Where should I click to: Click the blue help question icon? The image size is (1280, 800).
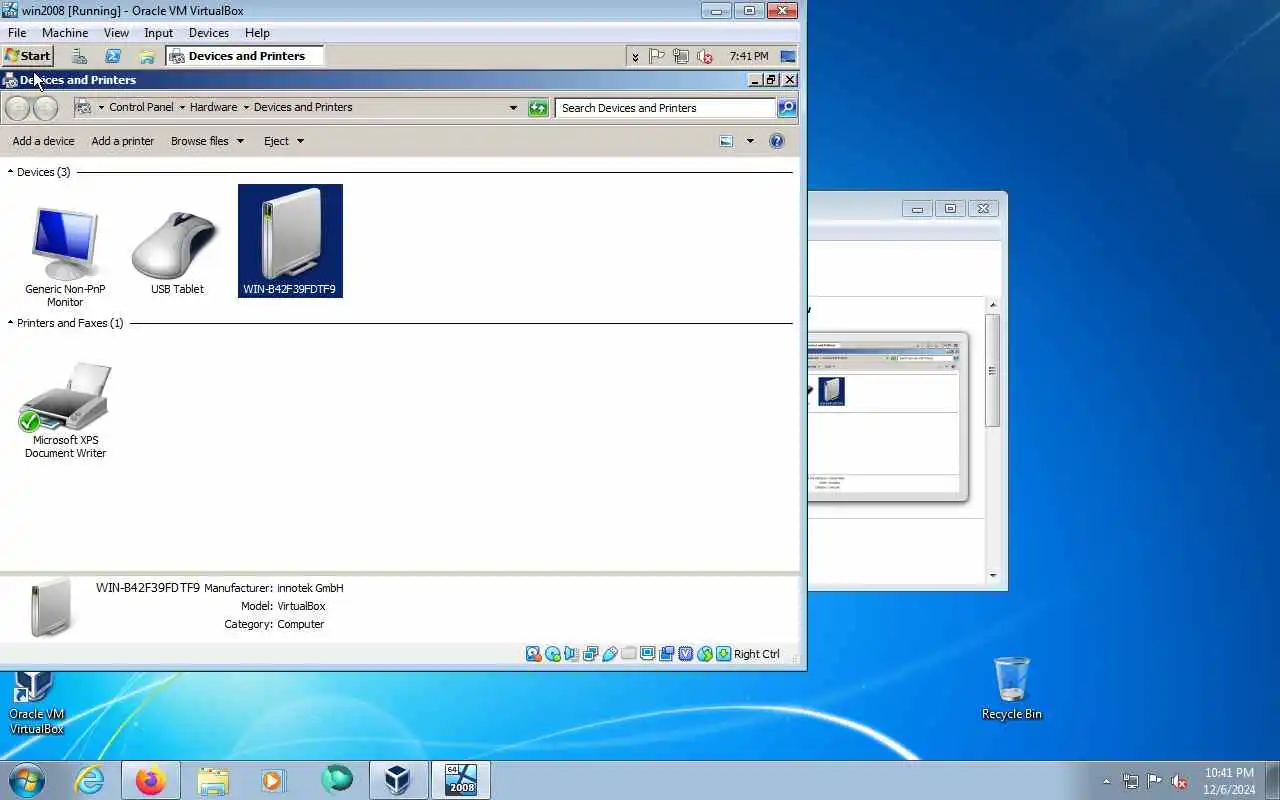(x=777, y=141)
